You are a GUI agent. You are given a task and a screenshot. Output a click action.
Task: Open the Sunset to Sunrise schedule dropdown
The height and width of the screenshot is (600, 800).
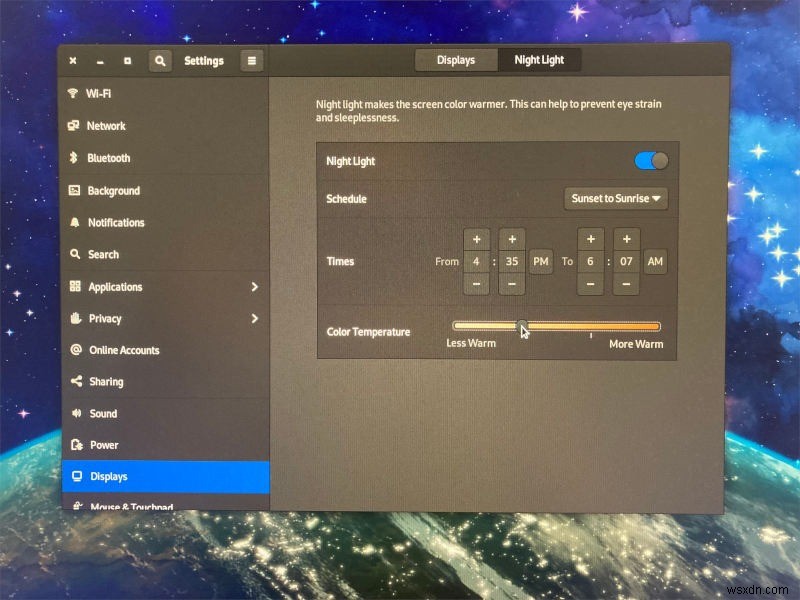pos(615,198)
